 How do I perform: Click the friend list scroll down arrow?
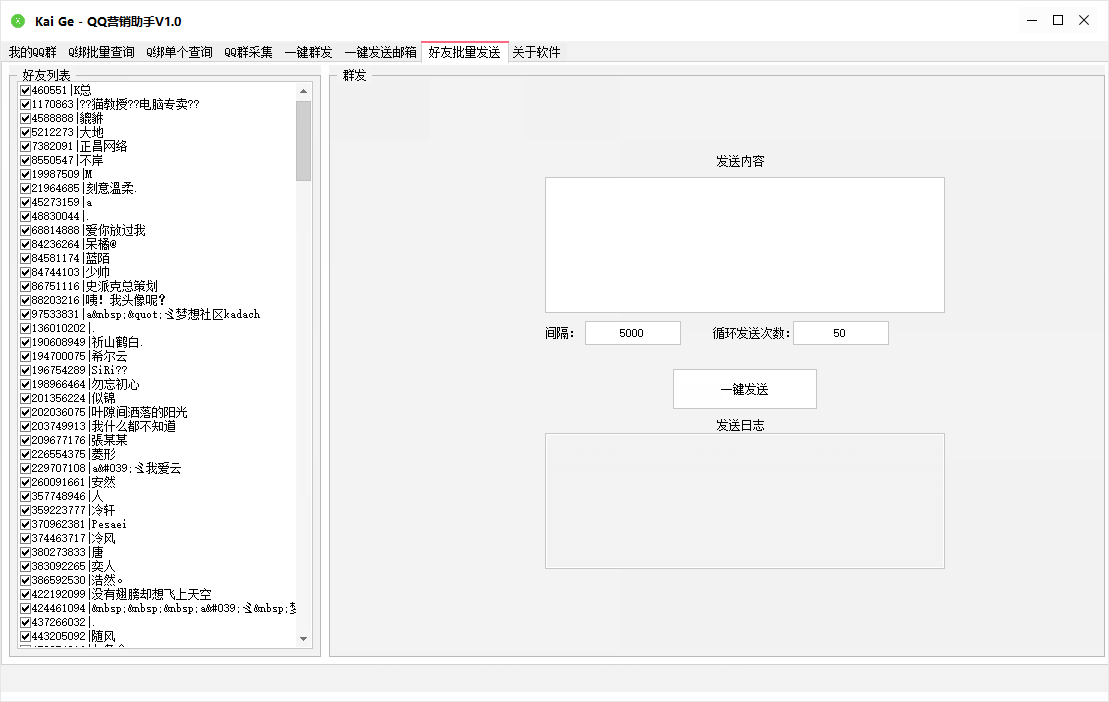point(303,639)
